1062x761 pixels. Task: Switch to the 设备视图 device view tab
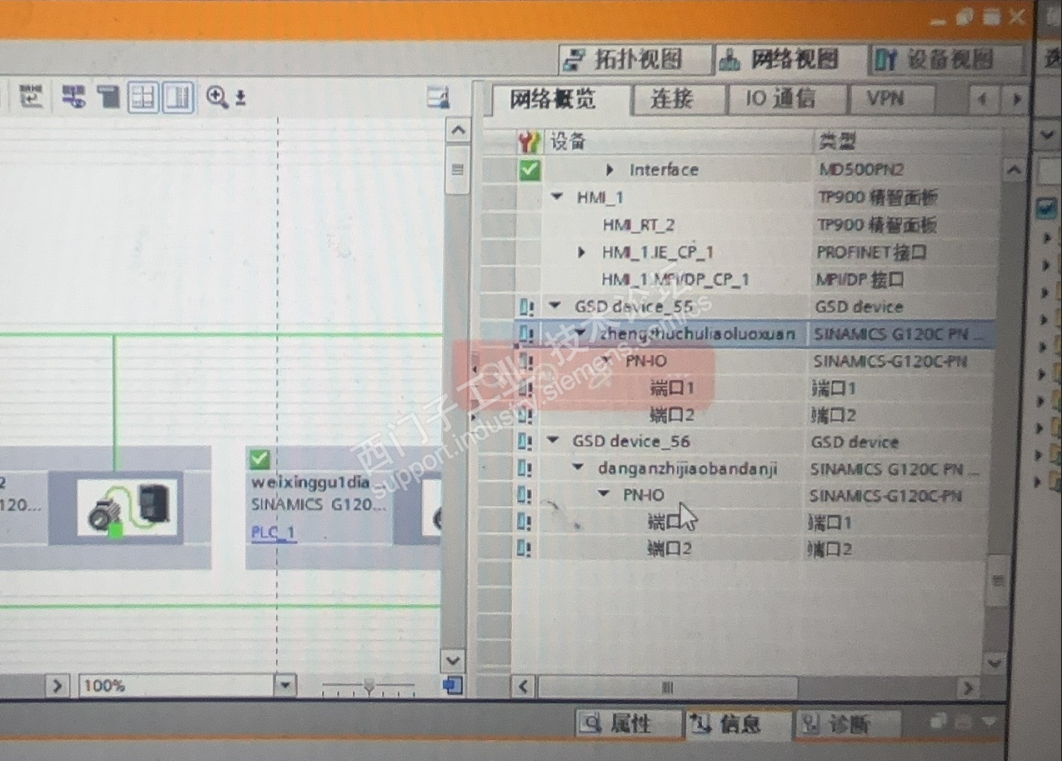[x=945, y=60]
